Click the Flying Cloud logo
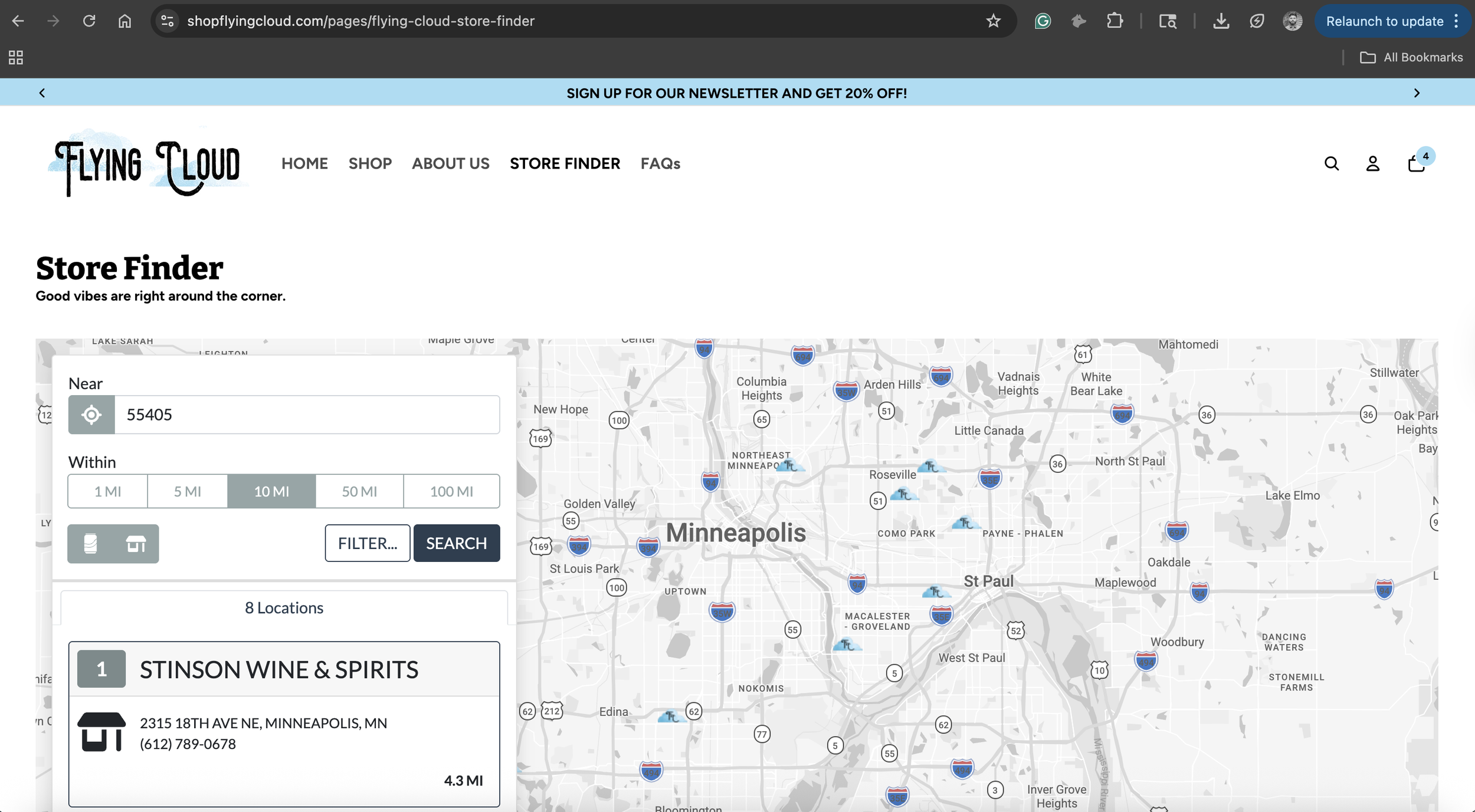Viewport: 1475px width, 812px height. click(147, 163)
